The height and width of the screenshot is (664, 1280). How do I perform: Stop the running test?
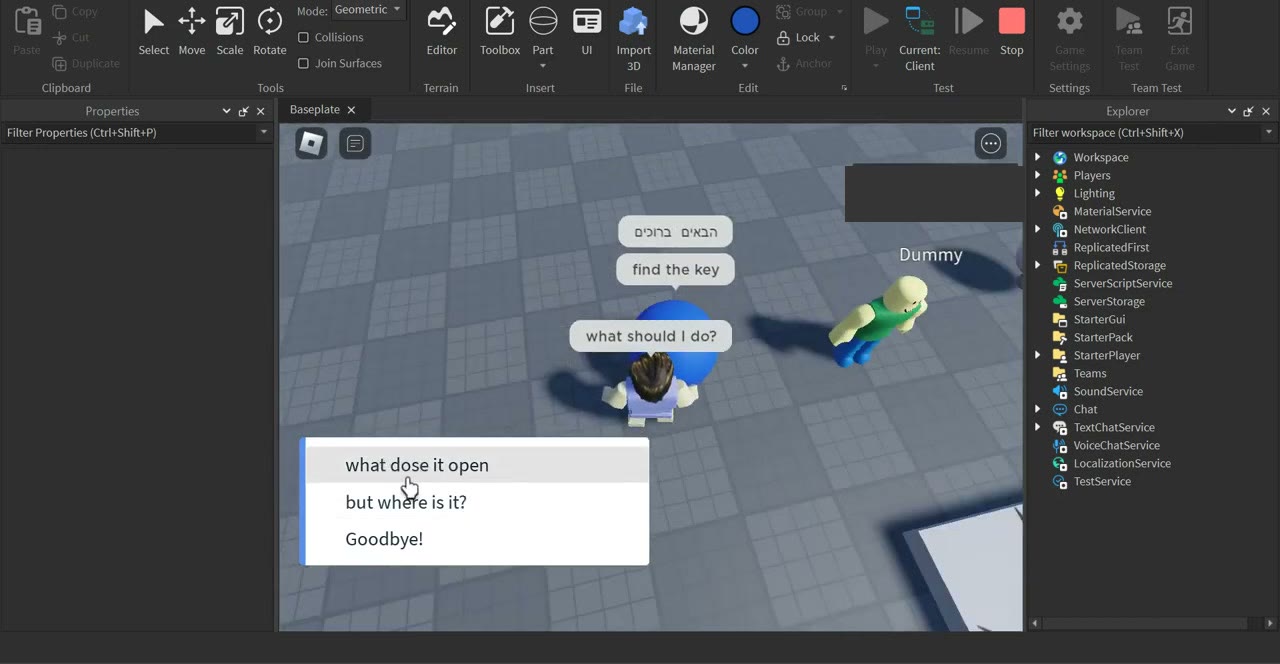click(1012, 31)
